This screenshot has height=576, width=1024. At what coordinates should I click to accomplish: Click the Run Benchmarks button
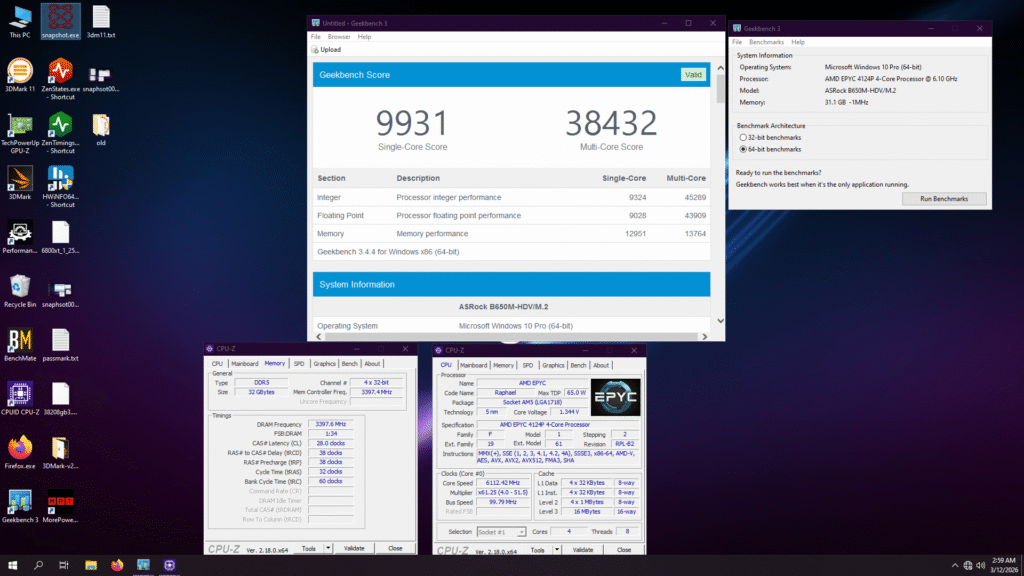(x=944, y=198)
